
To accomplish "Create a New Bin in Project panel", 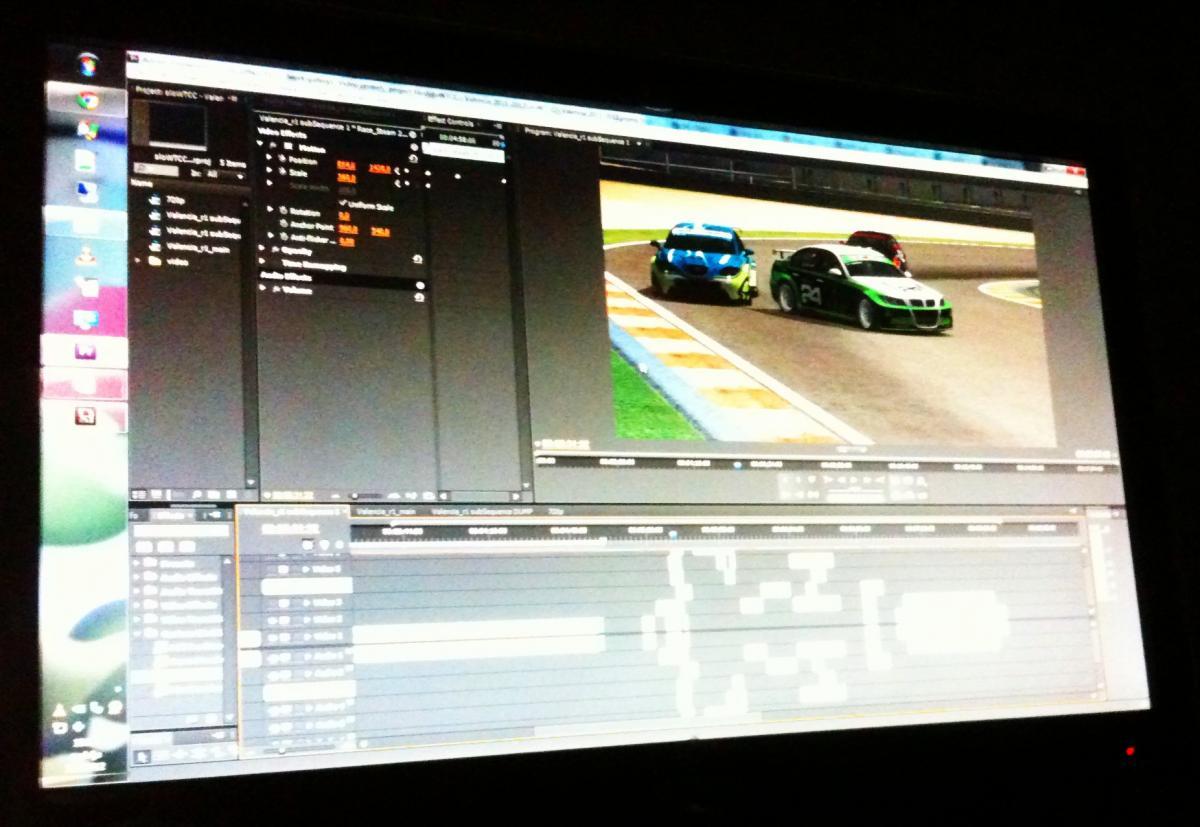I will [x=214, y=494].
